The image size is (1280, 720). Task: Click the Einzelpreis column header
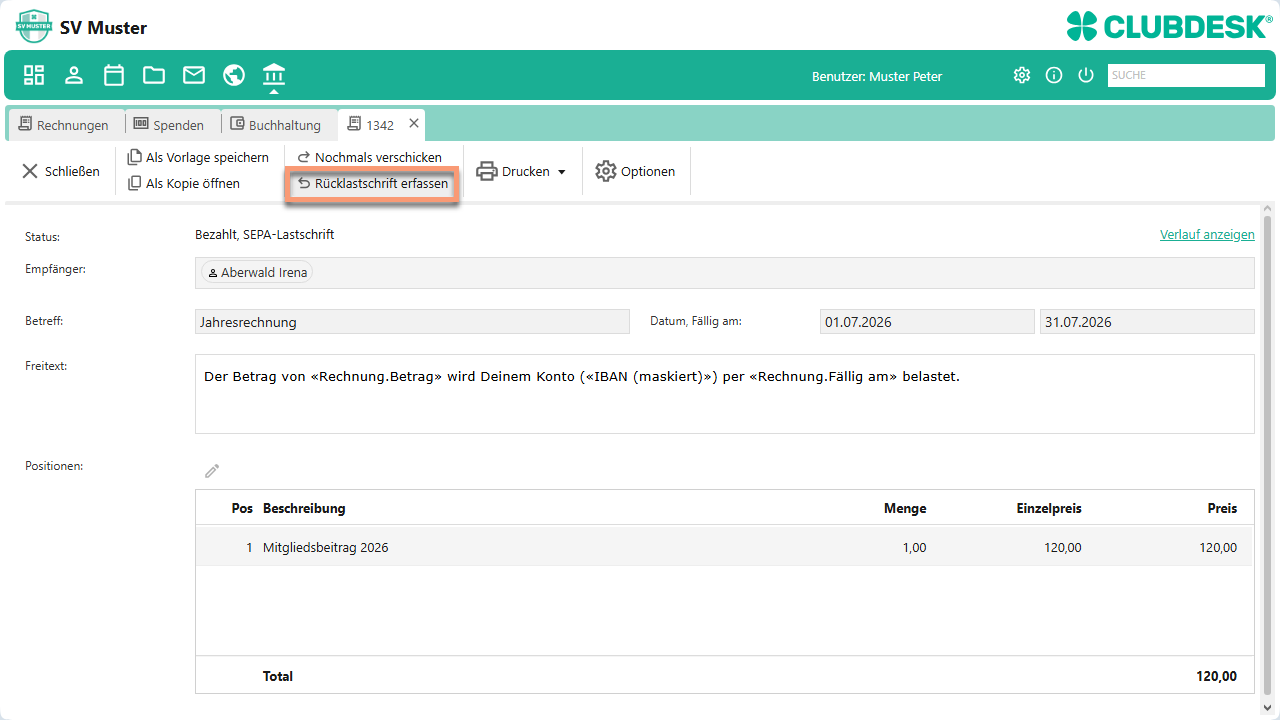pos(1049,508)
